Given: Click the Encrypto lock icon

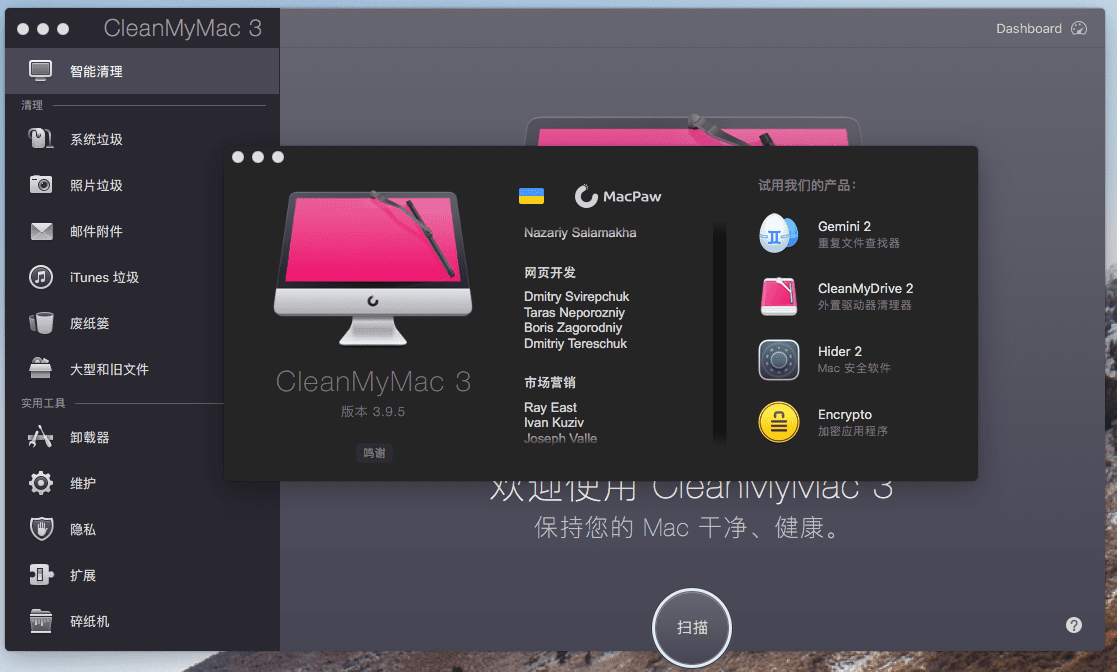Looking at the screenshot, I should click(779, 422).
